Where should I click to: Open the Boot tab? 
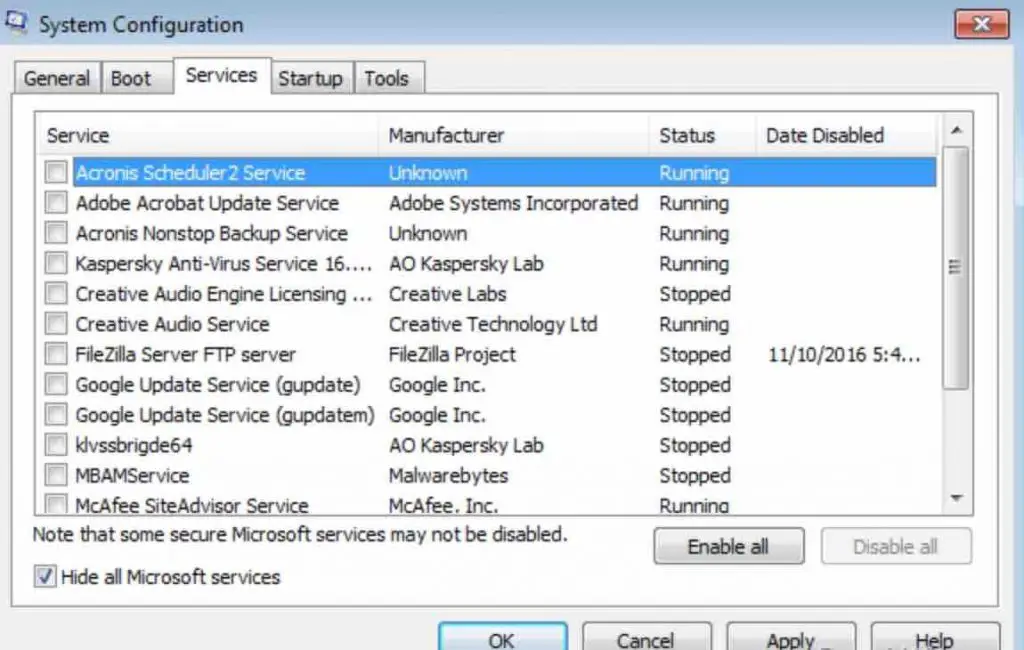point(131,78)
